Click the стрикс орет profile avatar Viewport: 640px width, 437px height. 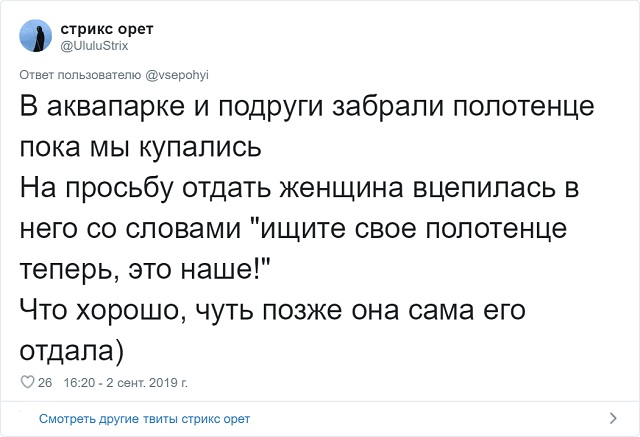point(35,38)
